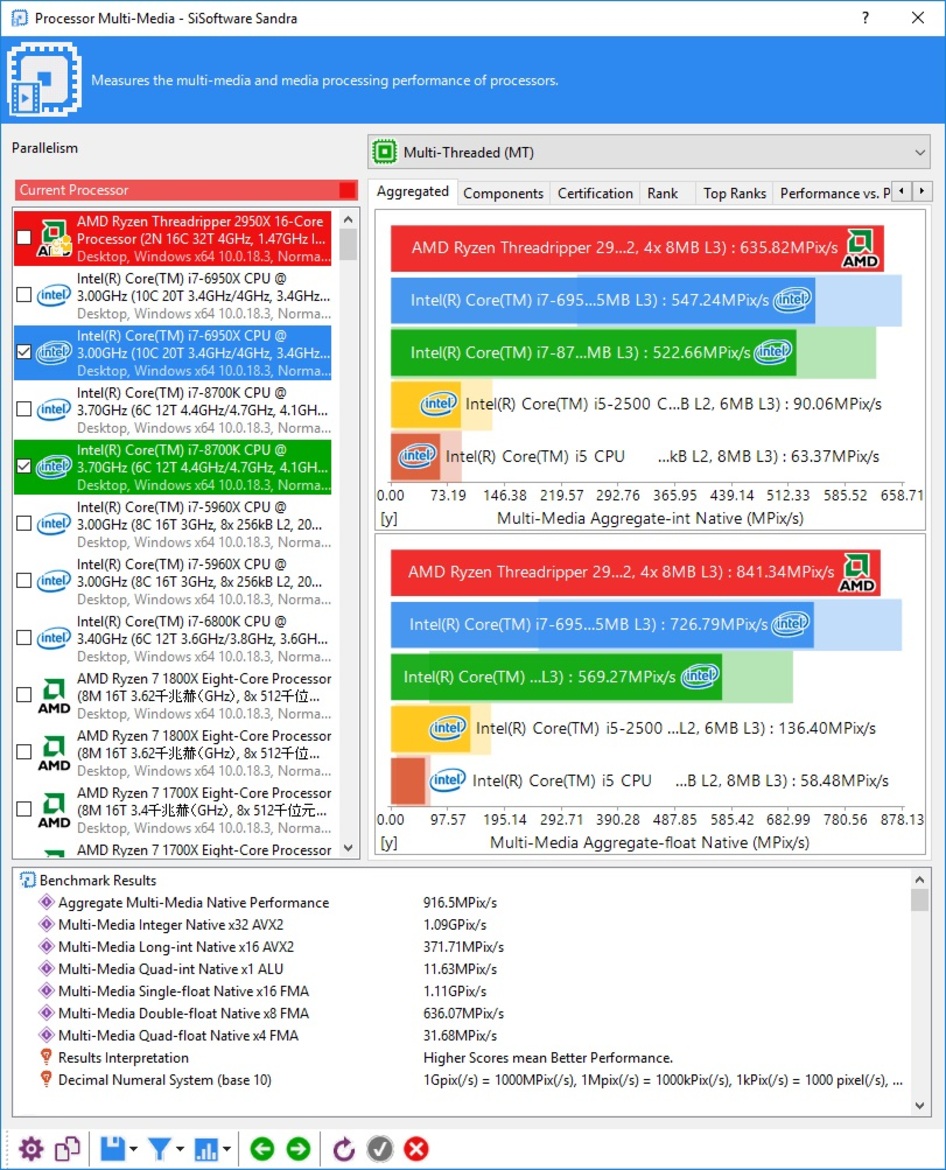Screen dimensions: 946x1170
Task: Click the red Current Processor color swatch
Action: 347,190
